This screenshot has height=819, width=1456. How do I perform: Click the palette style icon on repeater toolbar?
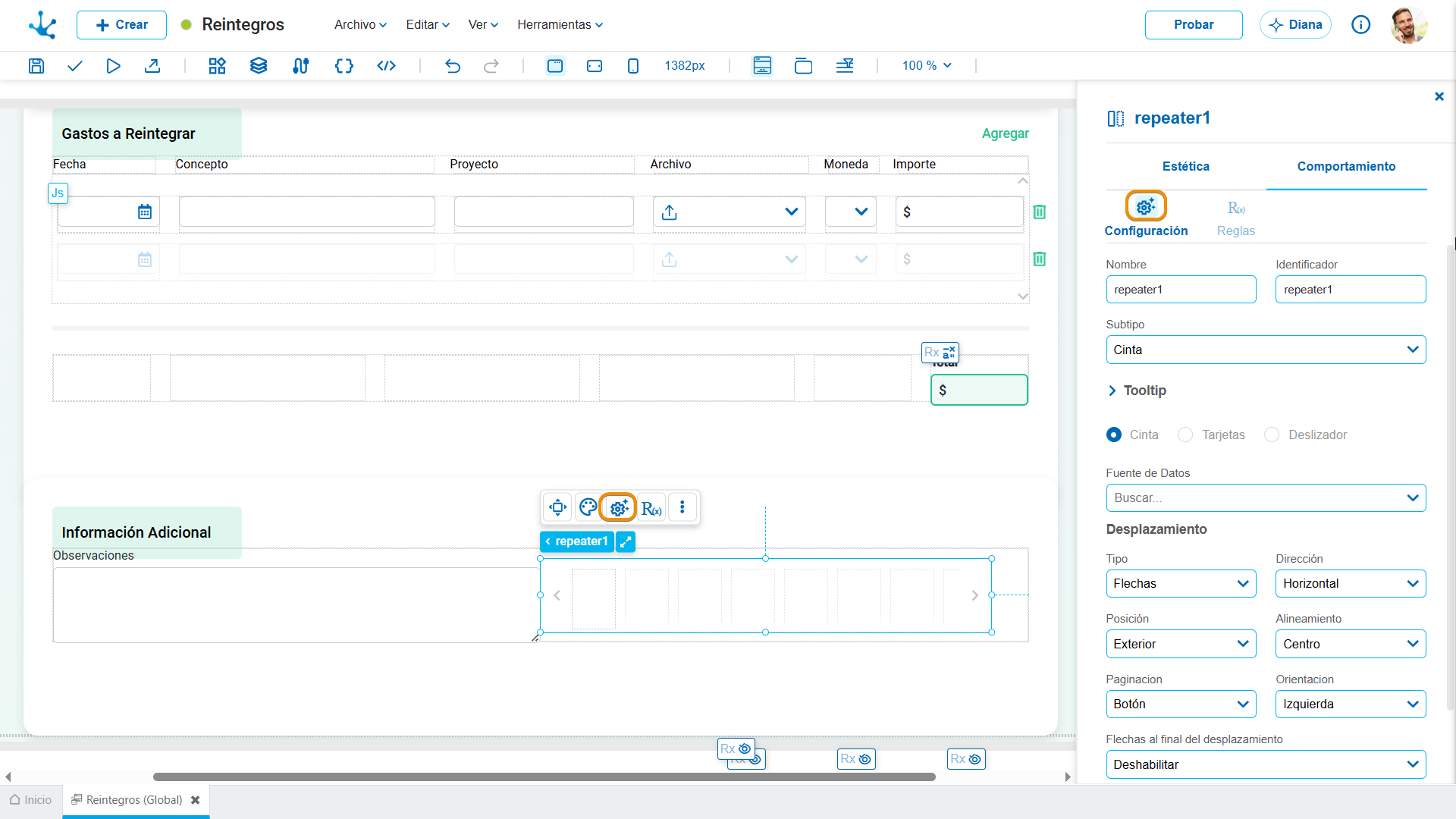tap(588, 507)
